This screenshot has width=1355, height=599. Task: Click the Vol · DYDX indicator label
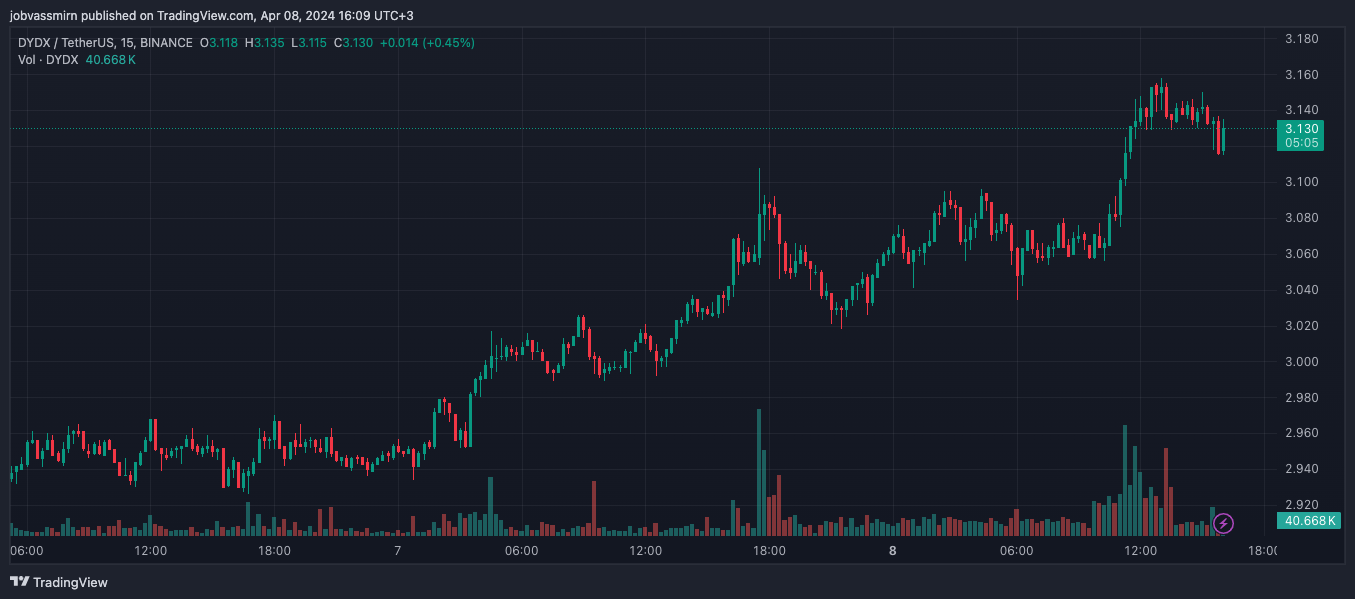tap(48, 60)
